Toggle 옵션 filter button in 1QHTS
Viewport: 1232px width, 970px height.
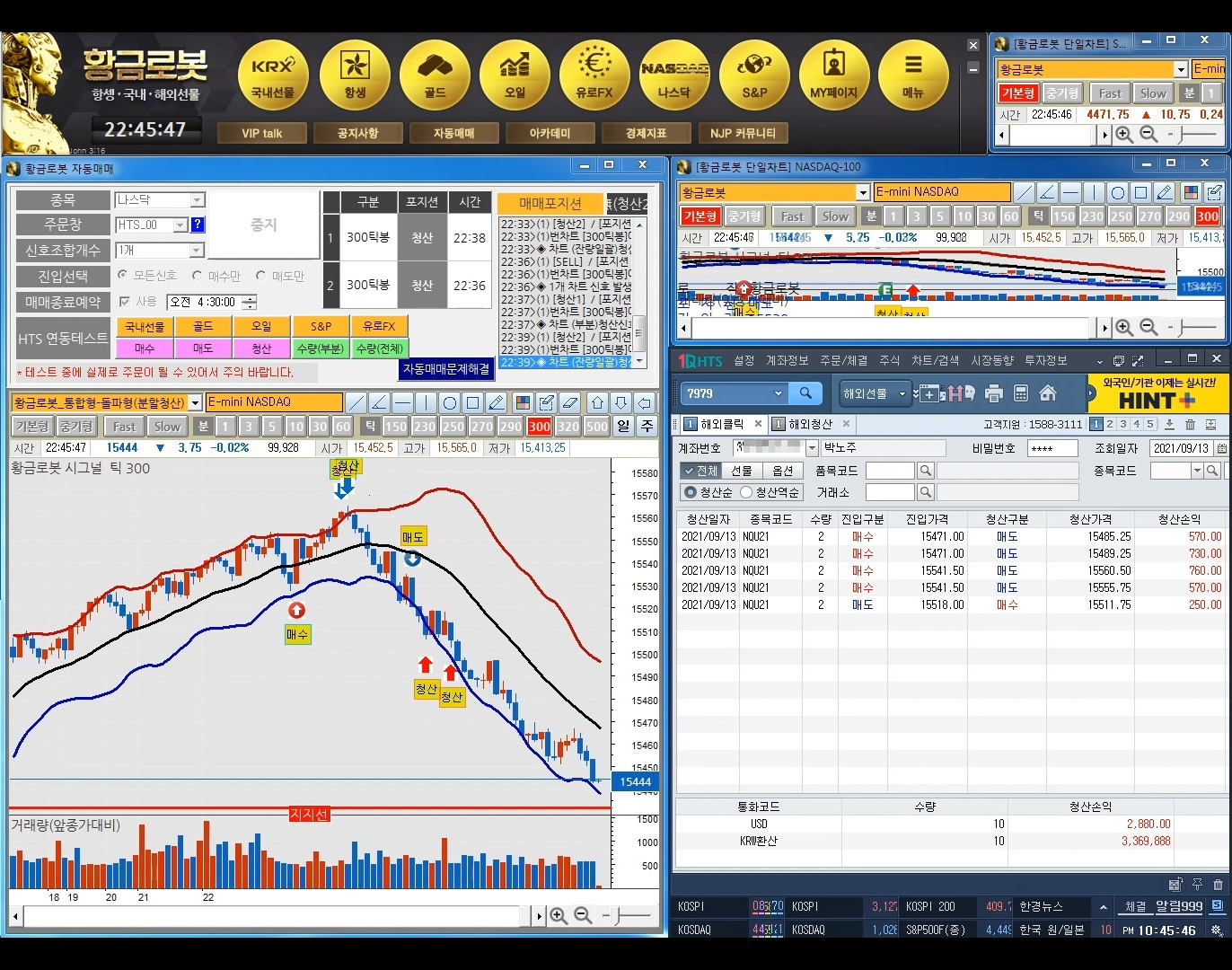point(782,471)
